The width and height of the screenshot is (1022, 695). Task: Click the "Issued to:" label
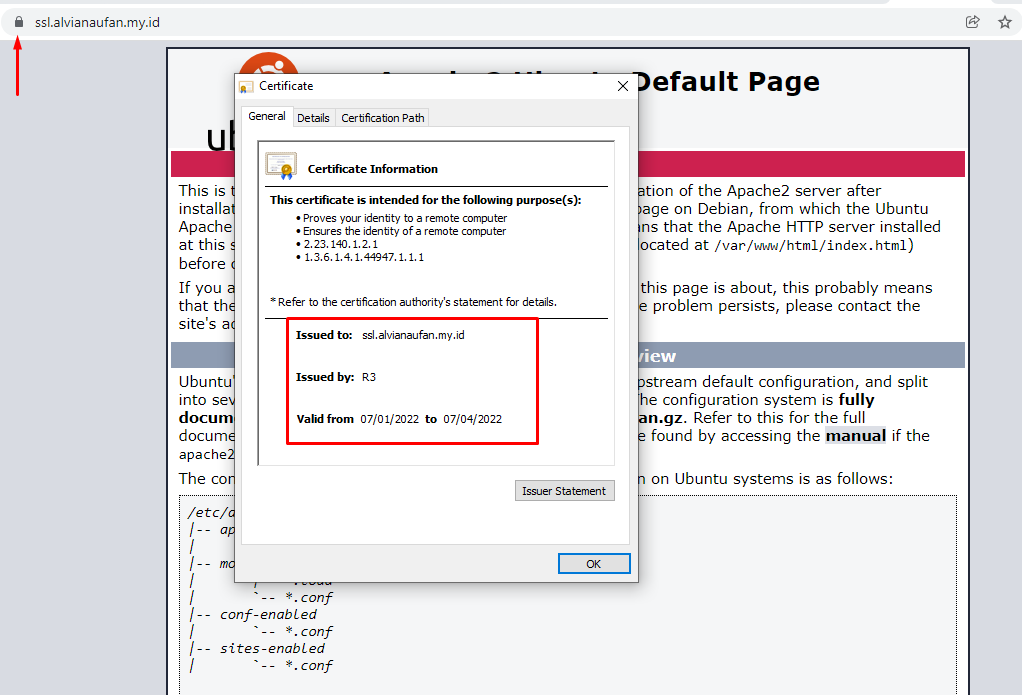coord(324,335)
